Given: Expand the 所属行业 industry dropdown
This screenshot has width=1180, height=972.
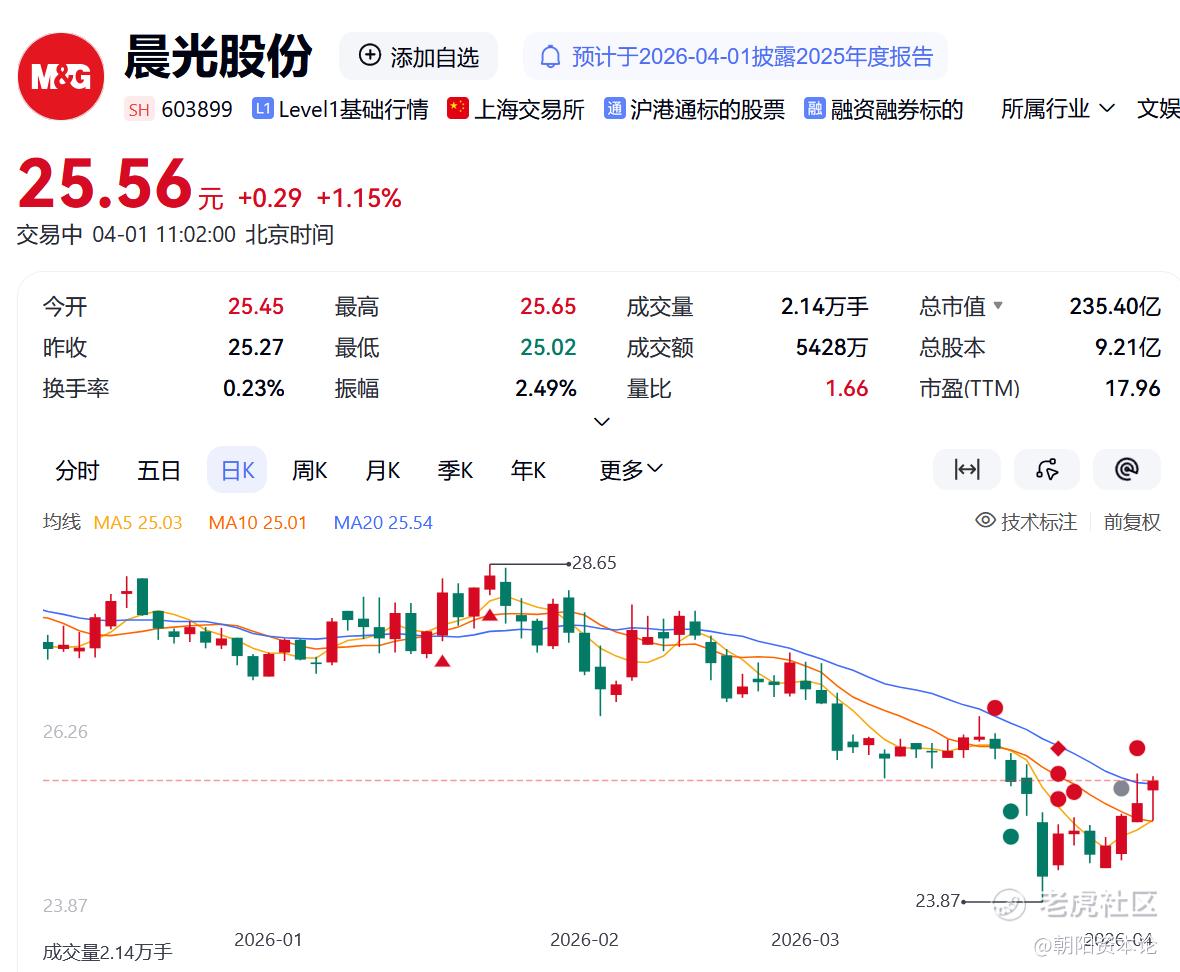Looking at the screenshot, I should [x=1057, y=109].
